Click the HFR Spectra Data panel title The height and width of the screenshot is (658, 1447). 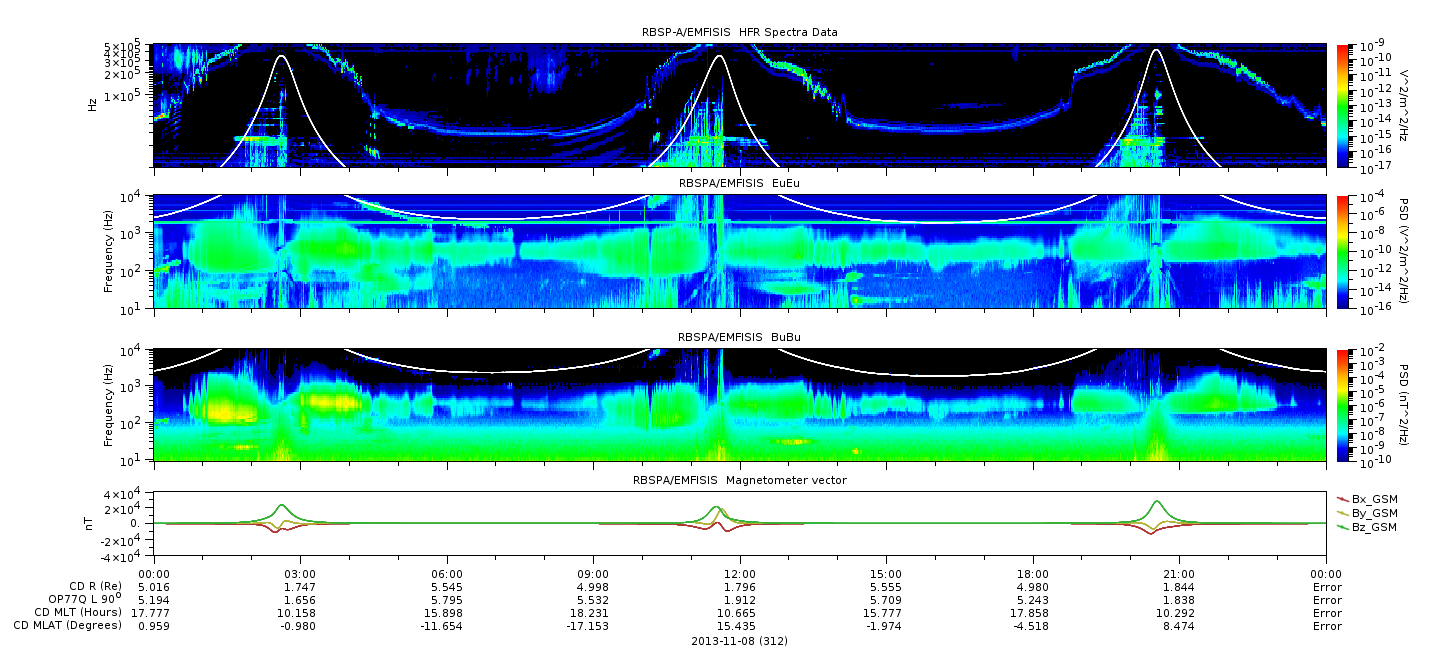(739, 32)
